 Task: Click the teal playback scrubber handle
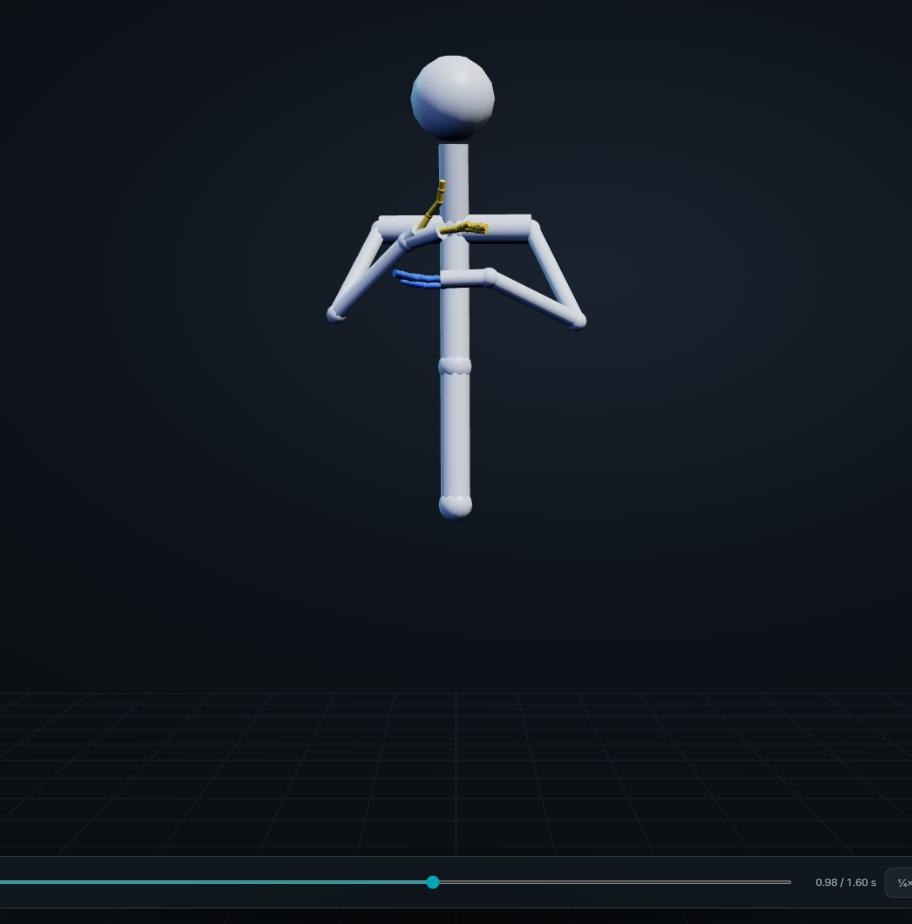point(432,882)
